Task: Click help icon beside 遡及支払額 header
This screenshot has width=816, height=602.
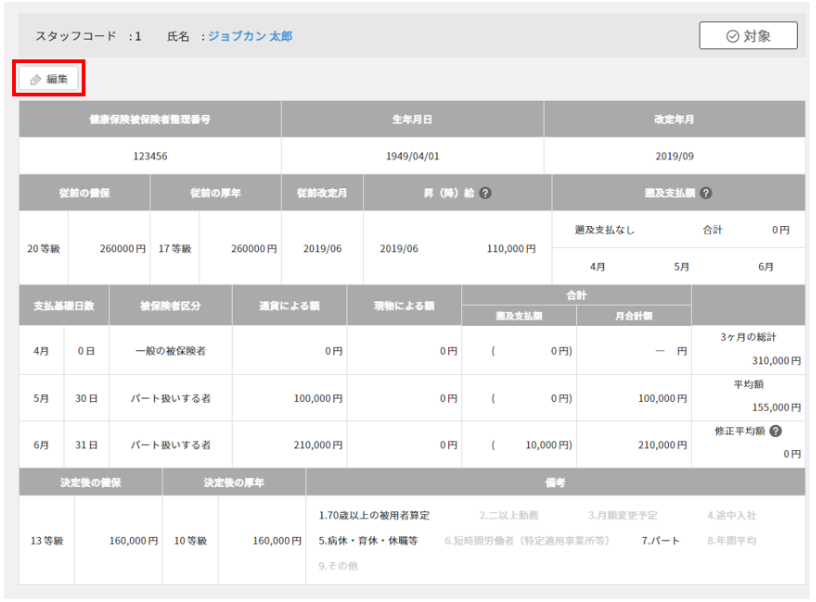Action: (x=706, y=193)
